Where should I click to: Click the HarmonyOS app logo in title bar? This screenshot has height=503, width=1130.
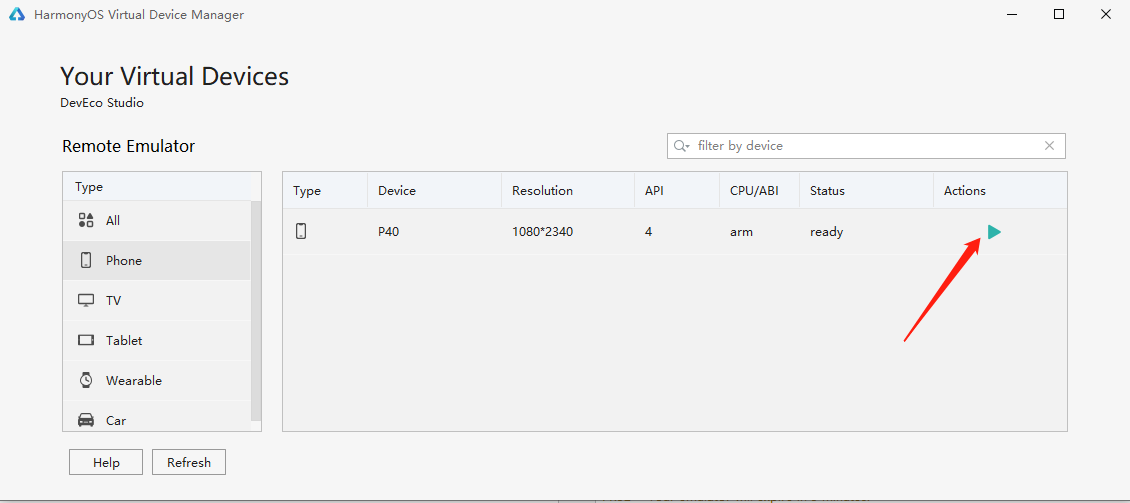(17, 14)
